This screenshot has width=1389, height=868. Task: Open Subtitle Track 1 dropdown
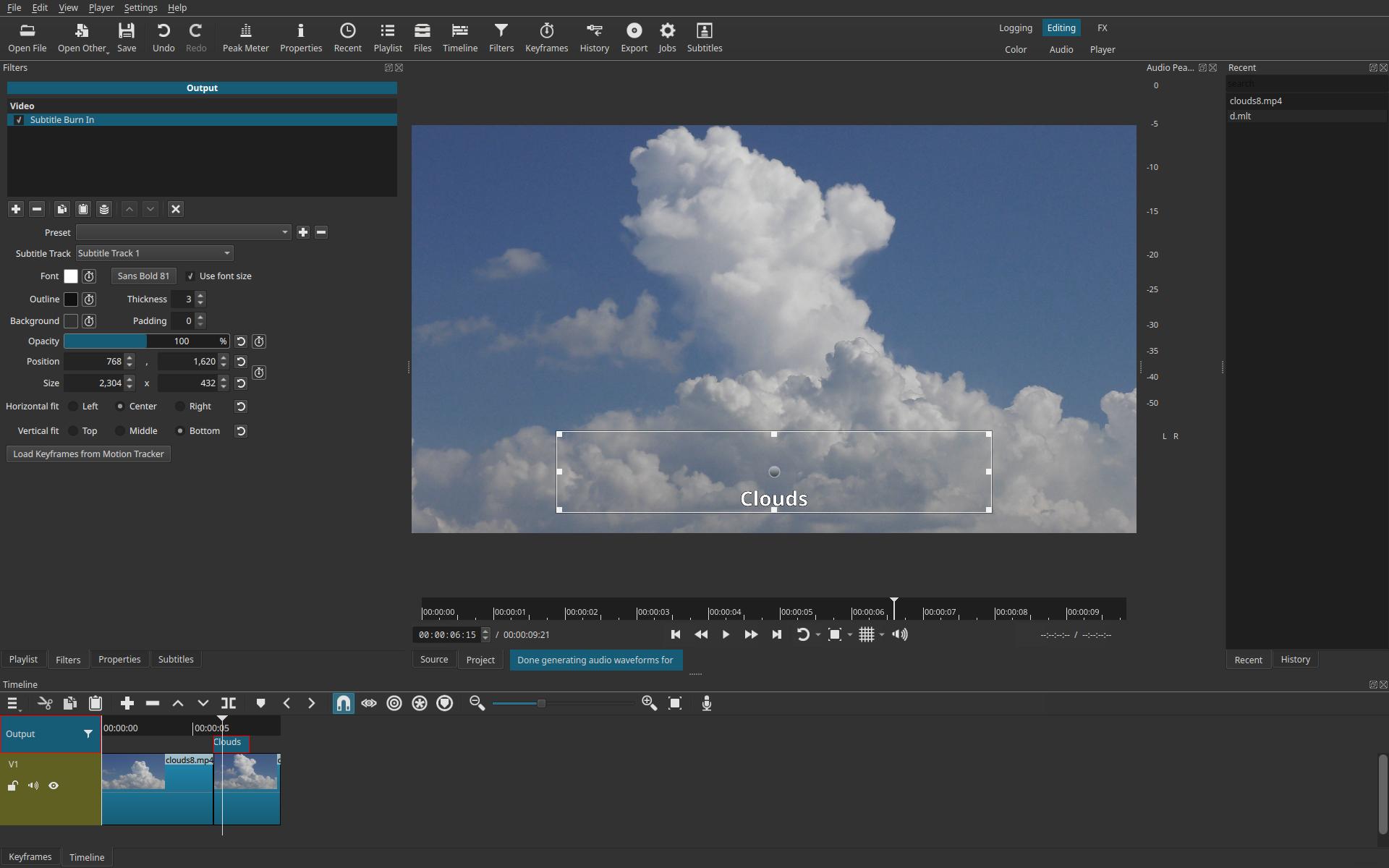(226, 253)
